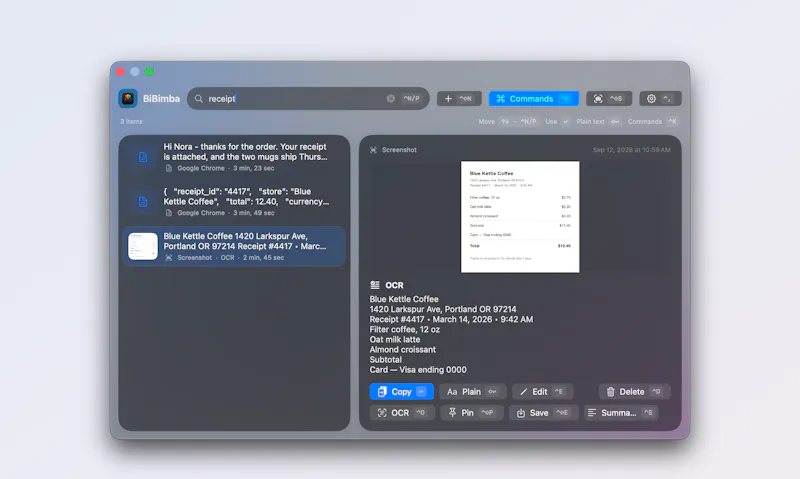Click the OCR section heading icon

click(375, 285)
